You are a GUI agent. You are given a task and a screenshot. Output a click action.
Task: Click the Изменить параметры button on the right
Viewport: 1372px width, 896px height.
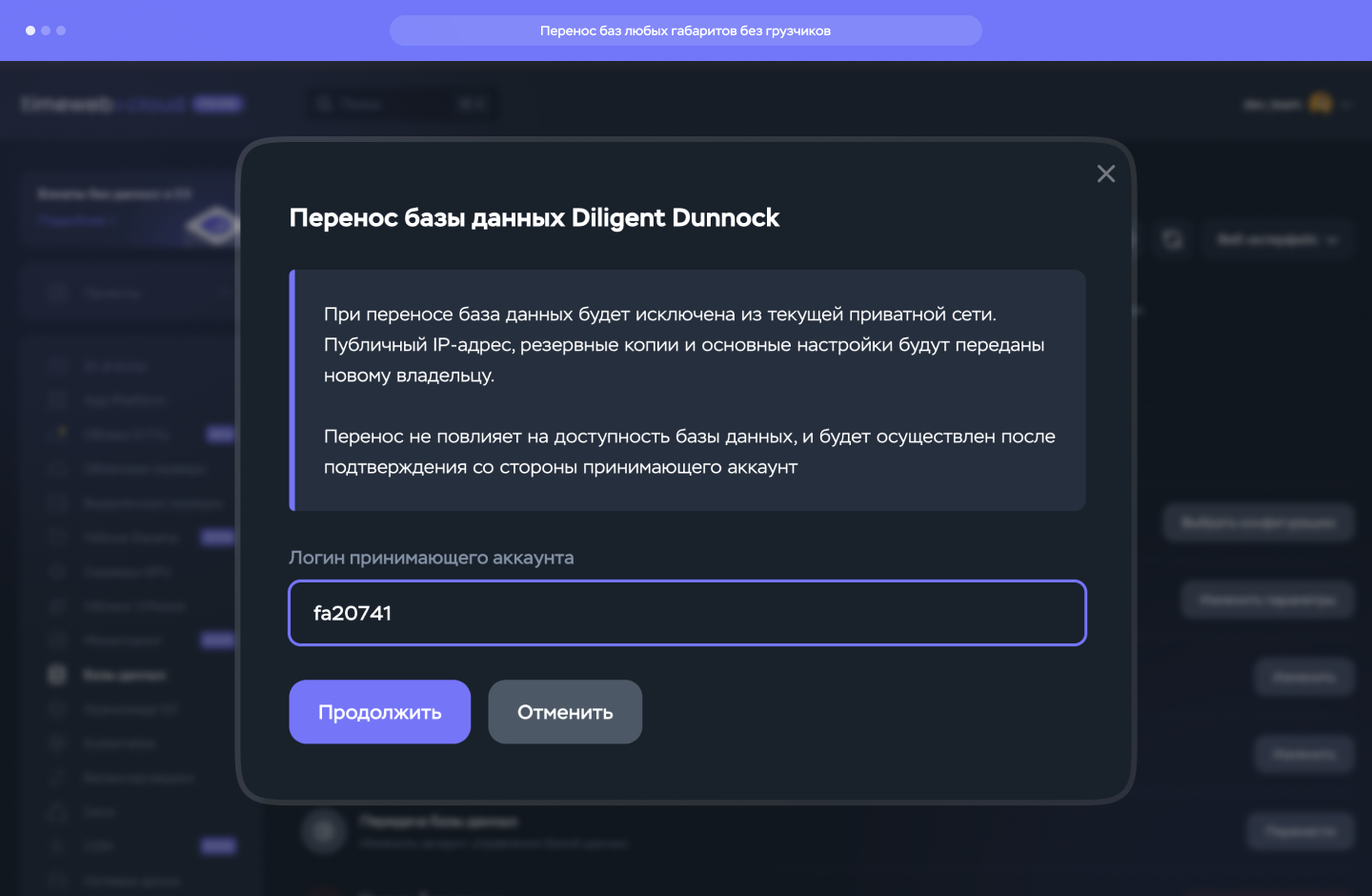1266,601
